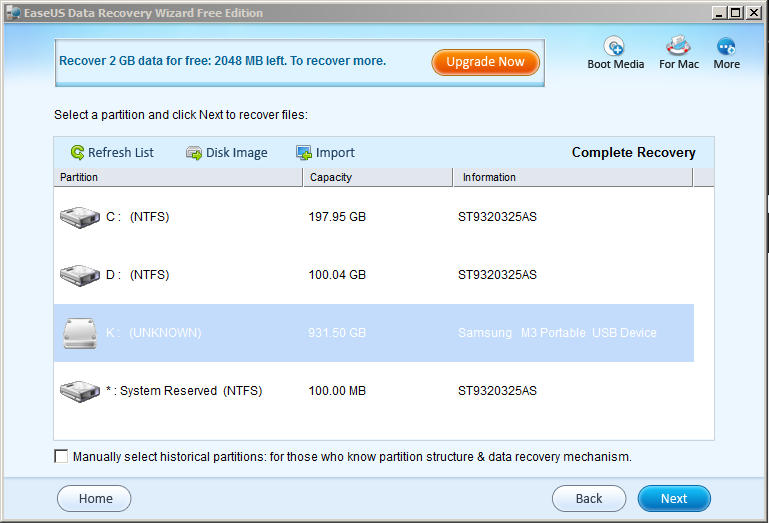Click the EaseUS app icon in title bar
Screen dimensions: 769x523
pyautogui.click(x=13, y=13)
